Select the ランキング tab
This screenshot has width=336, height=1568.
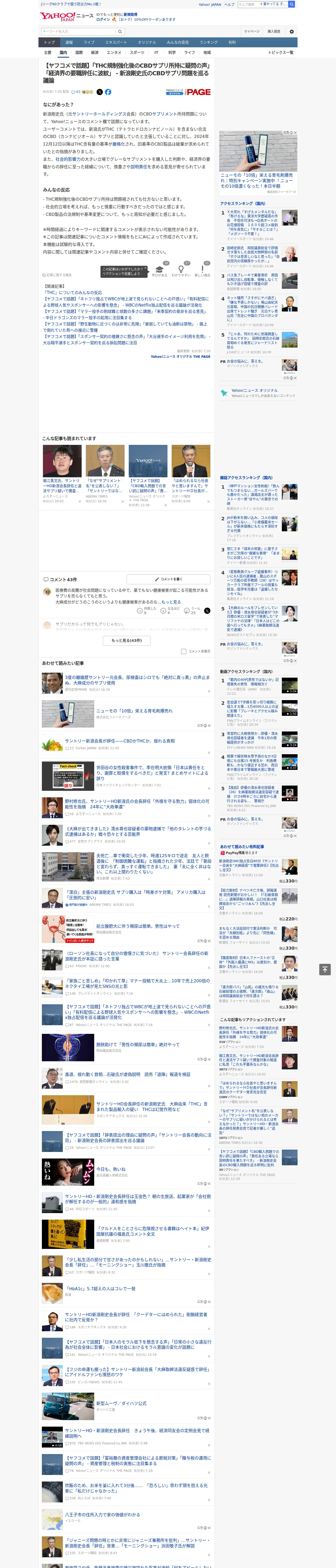(209, 43)
